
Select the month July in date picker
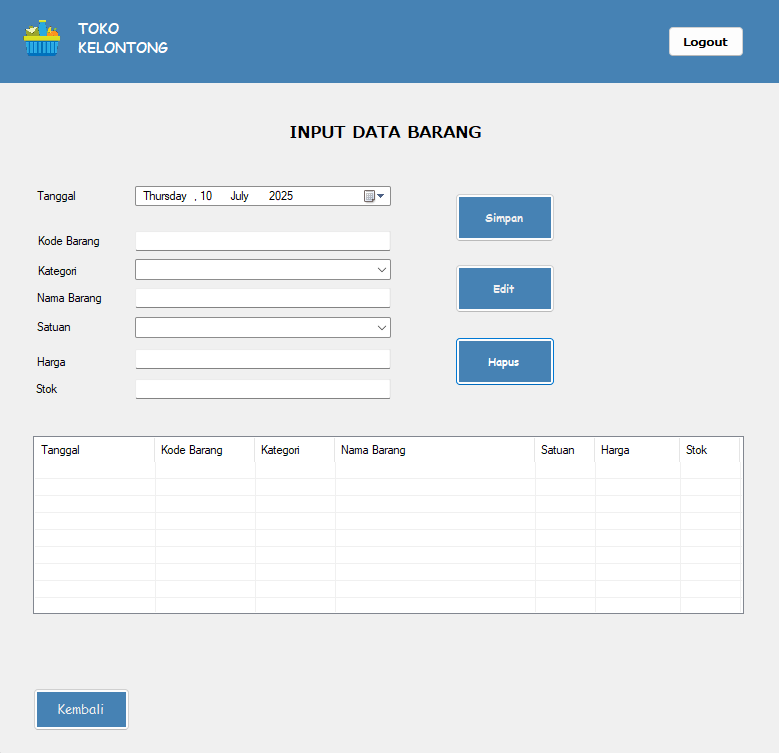[x=239, y=196]
